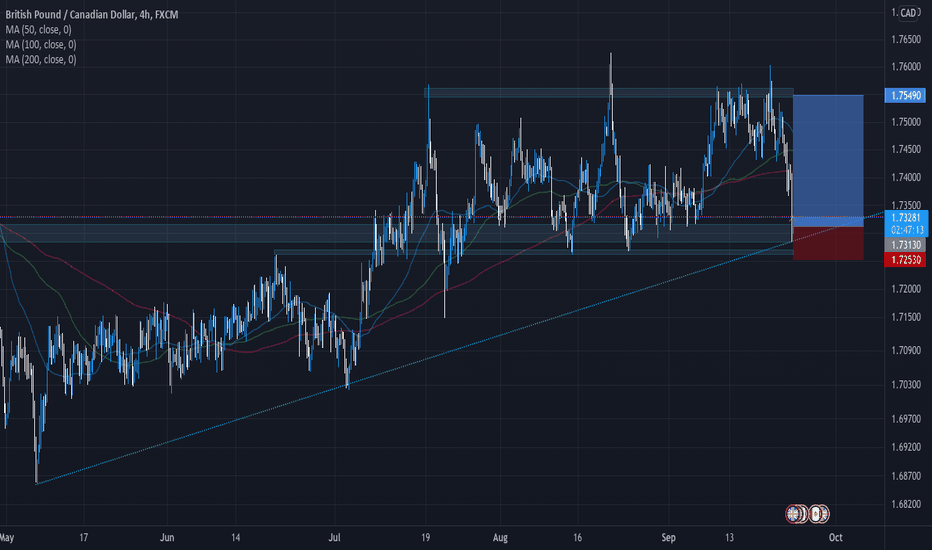Click the 14 date label on time axis
The height and width of the screenshot is (550, 932).
tap(235, 538)
